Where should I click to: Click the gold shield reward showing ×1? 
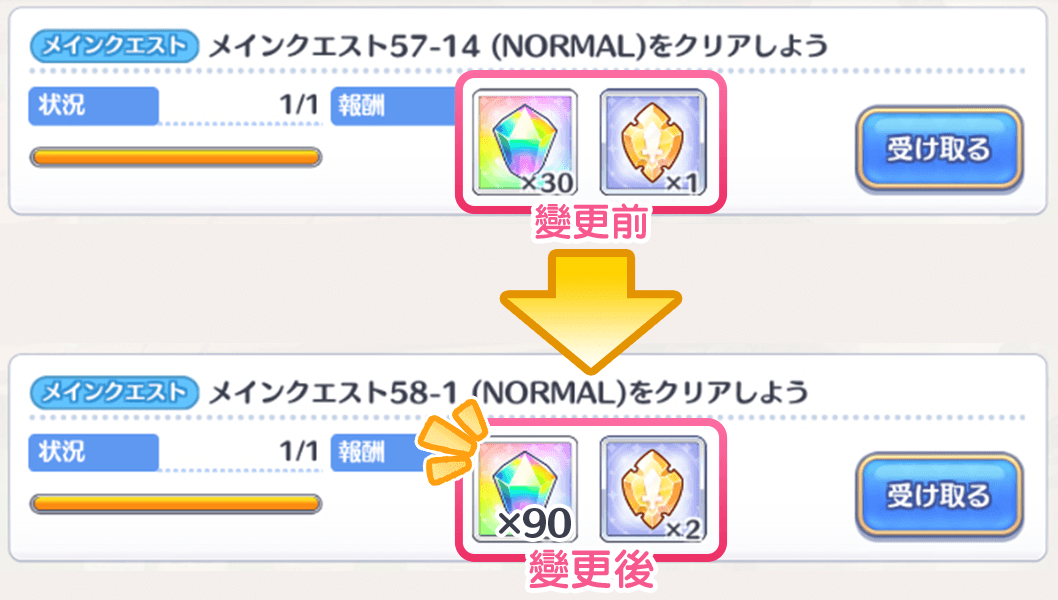point(652,142)
